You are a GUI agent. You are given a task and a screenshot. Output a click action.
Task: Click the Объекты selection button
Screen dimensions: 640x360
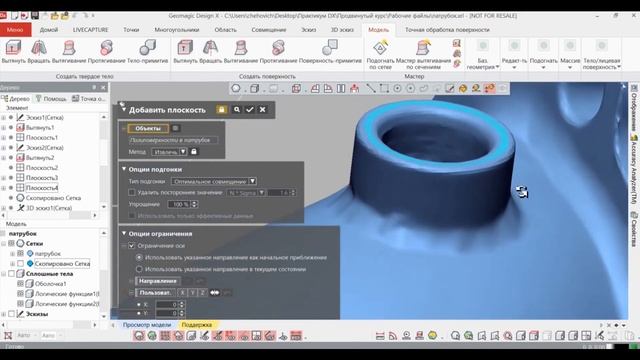pos(148,128)
